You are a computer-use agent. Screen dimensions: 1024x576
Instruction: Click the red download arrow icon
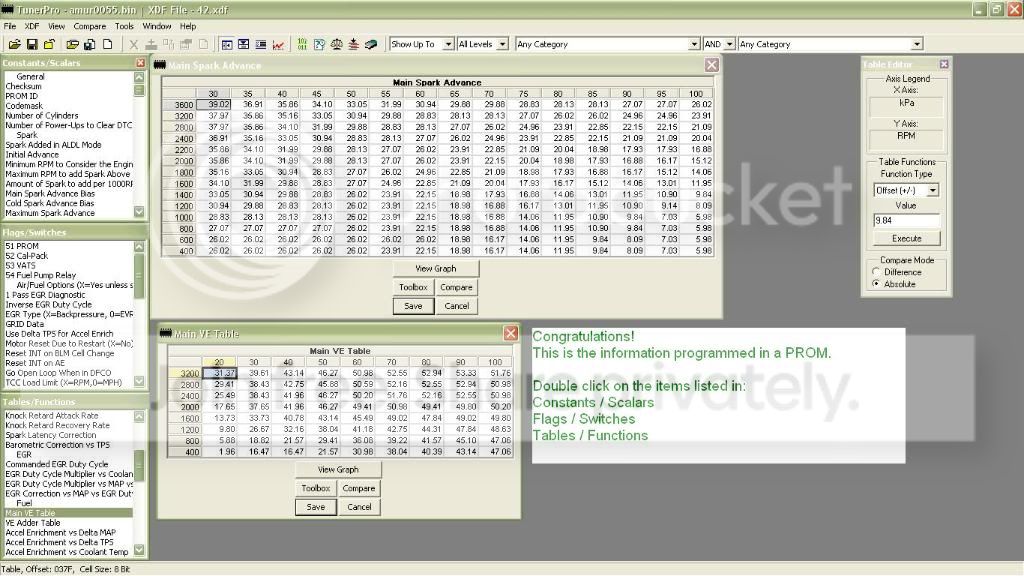(x=353, y=44)
